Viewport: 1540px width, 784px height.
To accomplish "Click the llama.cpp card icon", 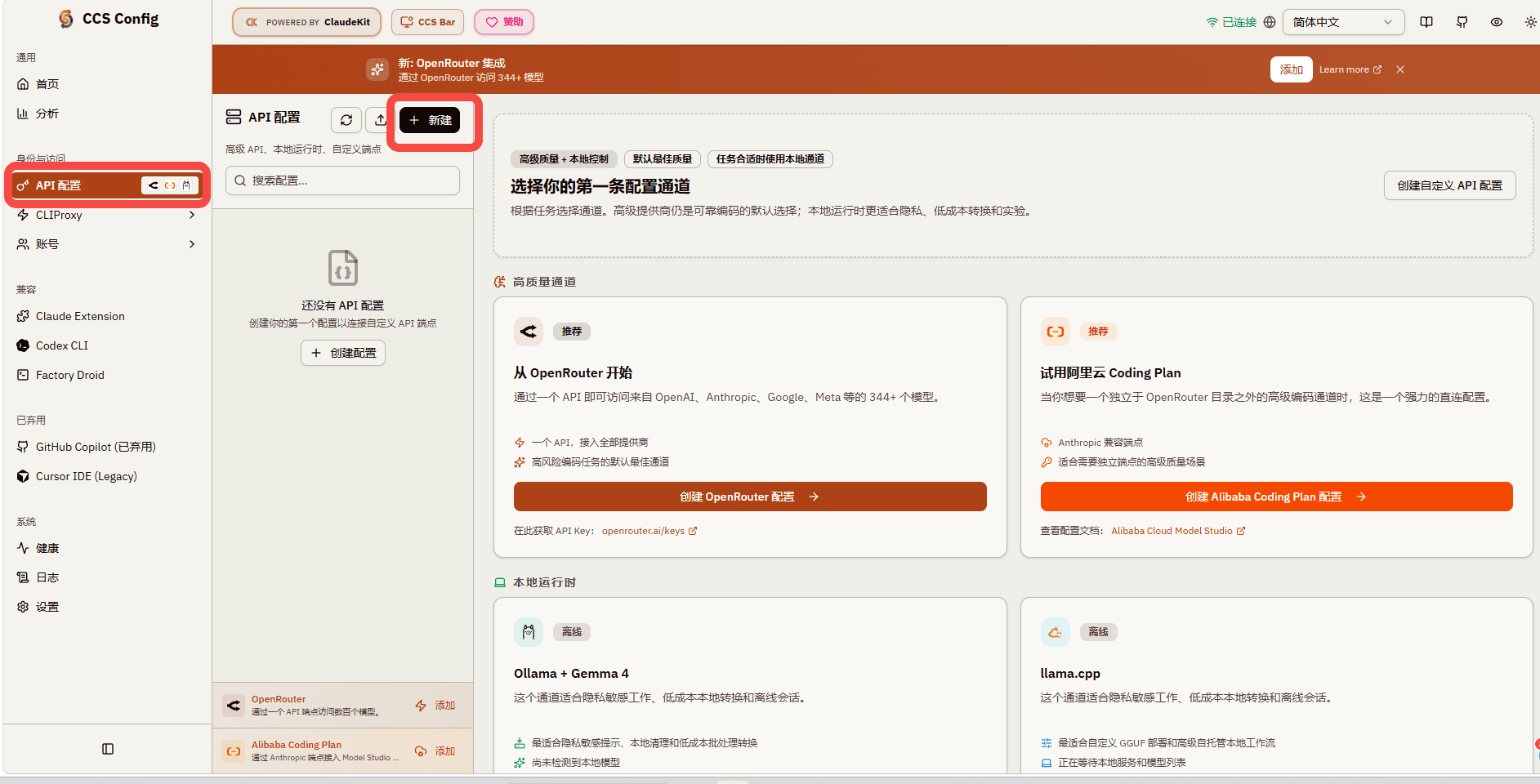I will point(1056,632).
